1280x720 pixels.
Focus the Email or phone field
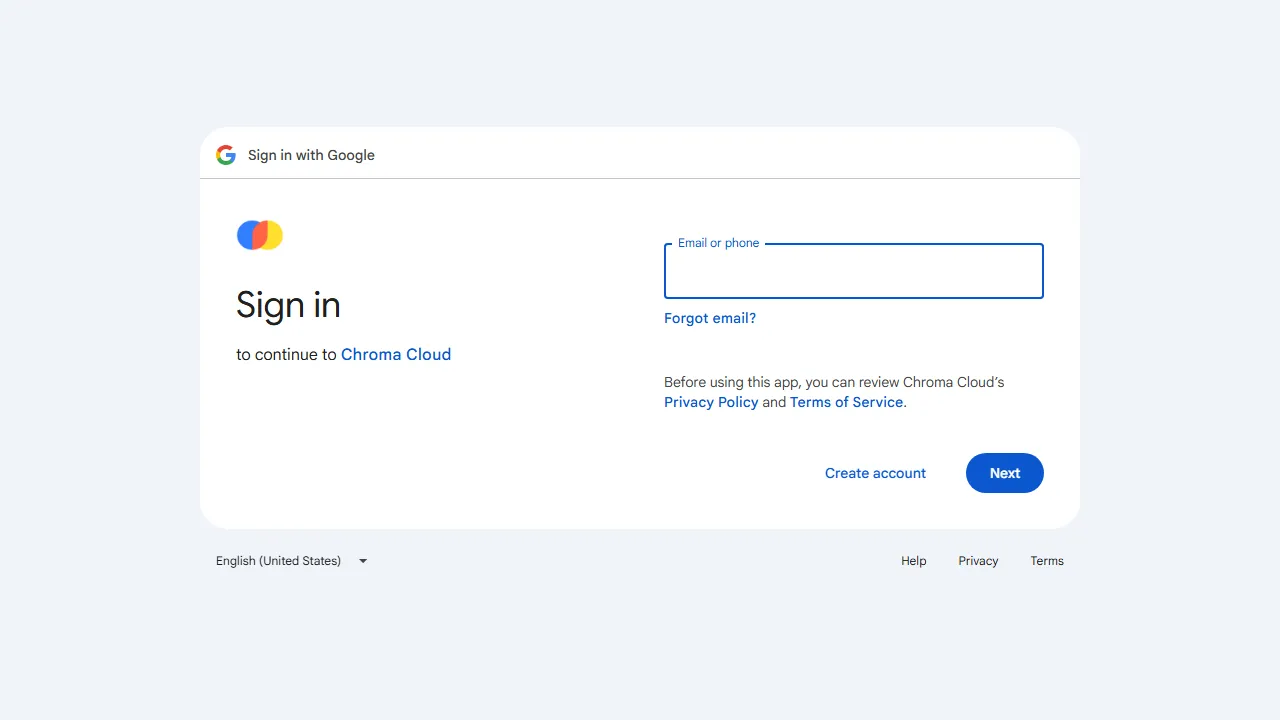(854, 271)
